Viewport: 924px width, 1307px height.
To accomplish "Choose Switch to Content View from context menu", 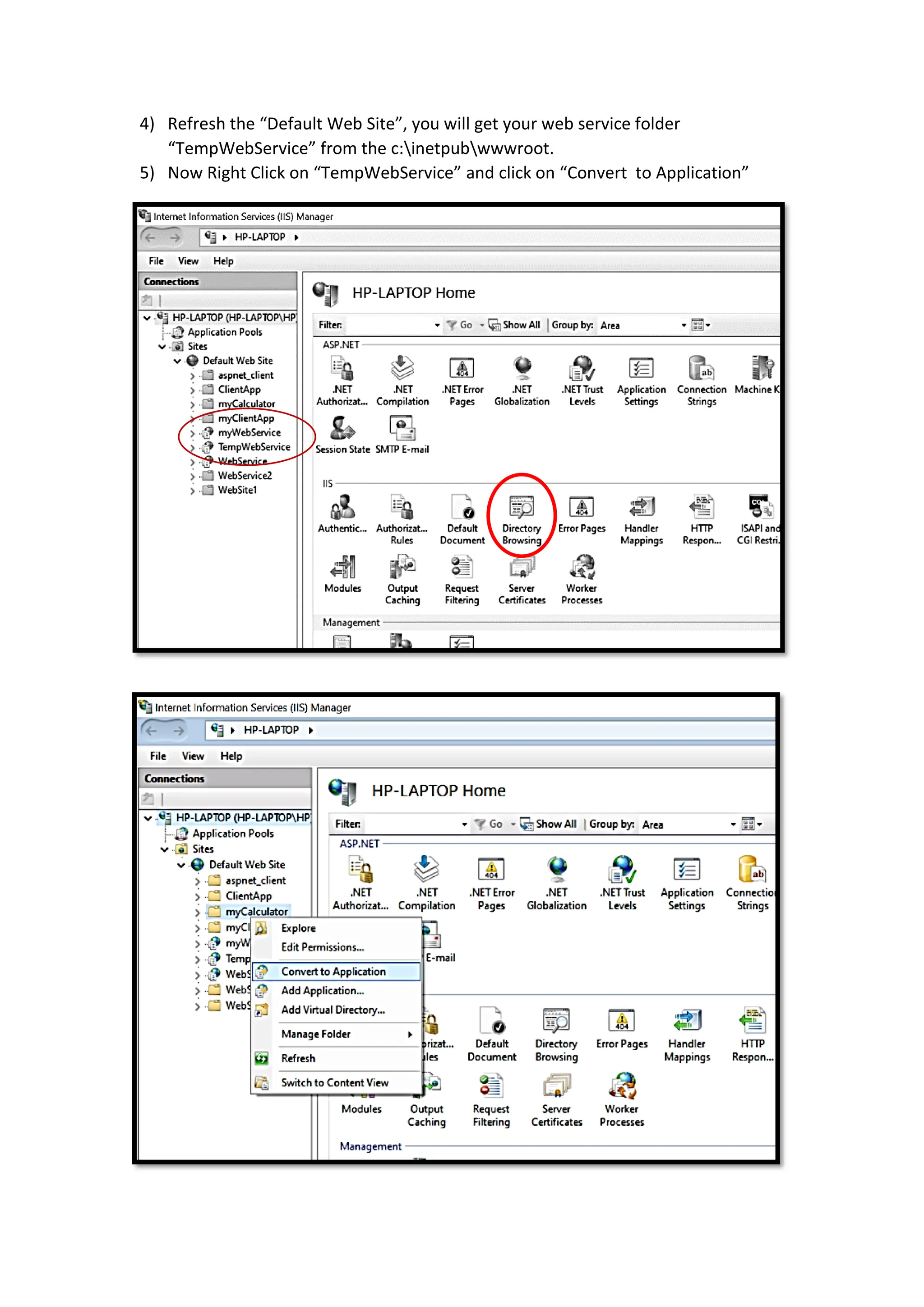I will coord(336,1083).
